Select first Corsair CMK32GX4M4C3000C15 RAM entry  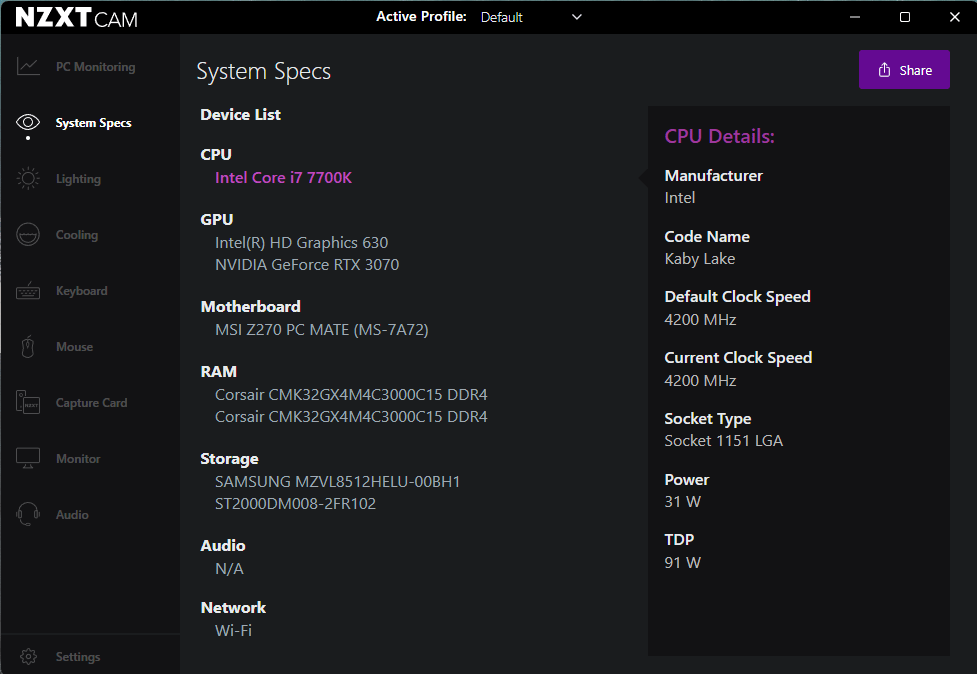pos(351,395)
